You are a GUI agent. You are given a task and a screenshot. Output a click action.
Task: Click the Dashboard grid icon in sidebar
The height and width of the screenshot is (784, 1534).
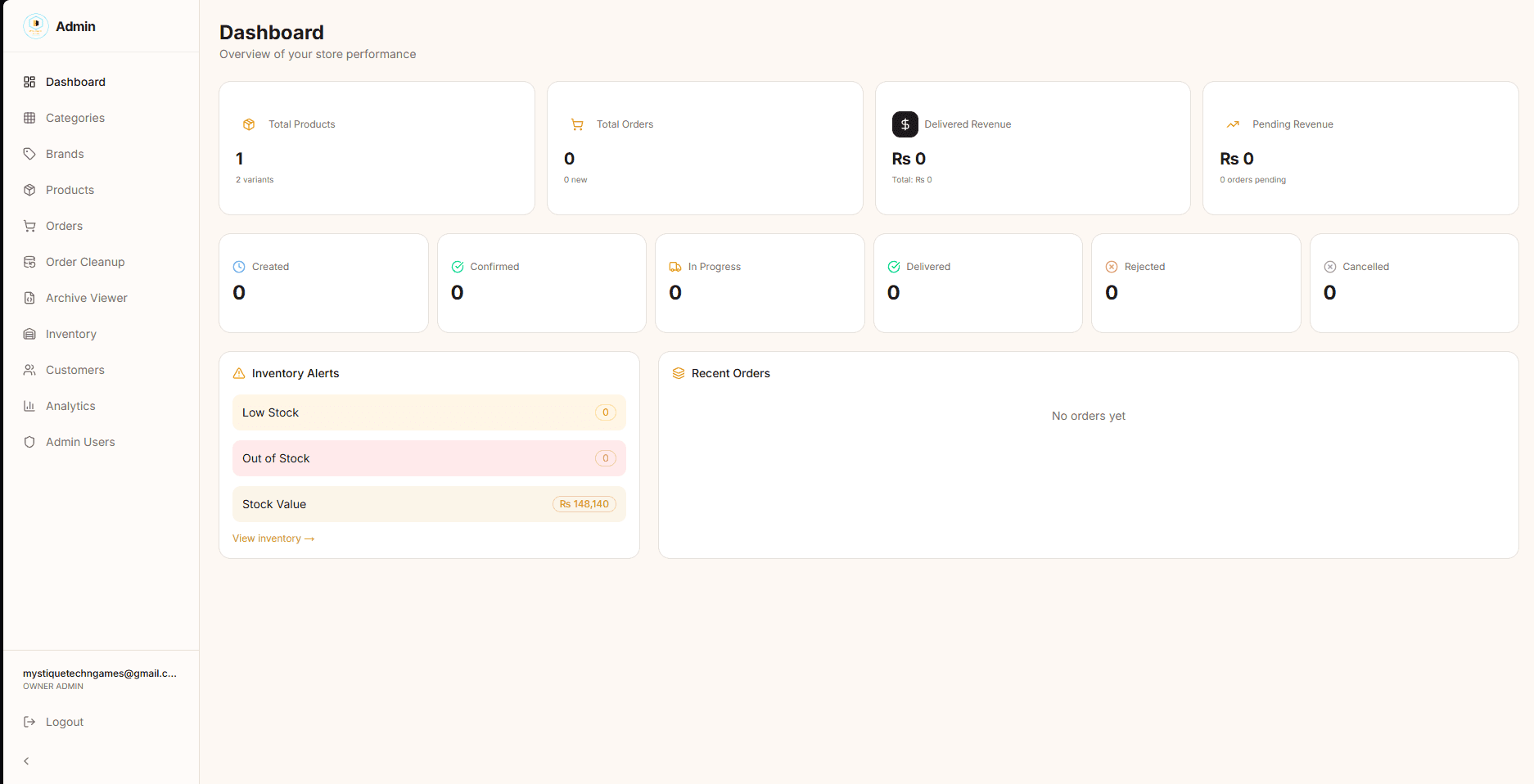click(x=29, y=82)
